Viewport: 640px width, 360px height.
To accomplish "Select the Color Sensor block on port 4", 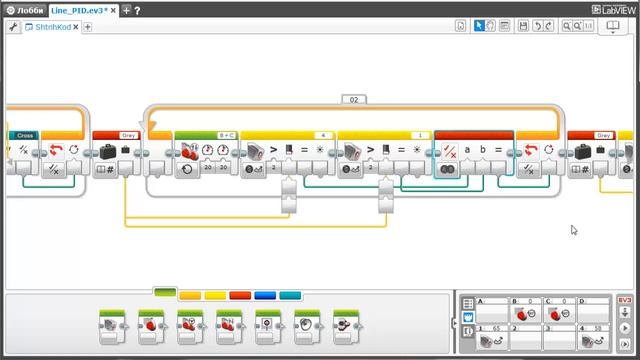I will coord(287,155).
